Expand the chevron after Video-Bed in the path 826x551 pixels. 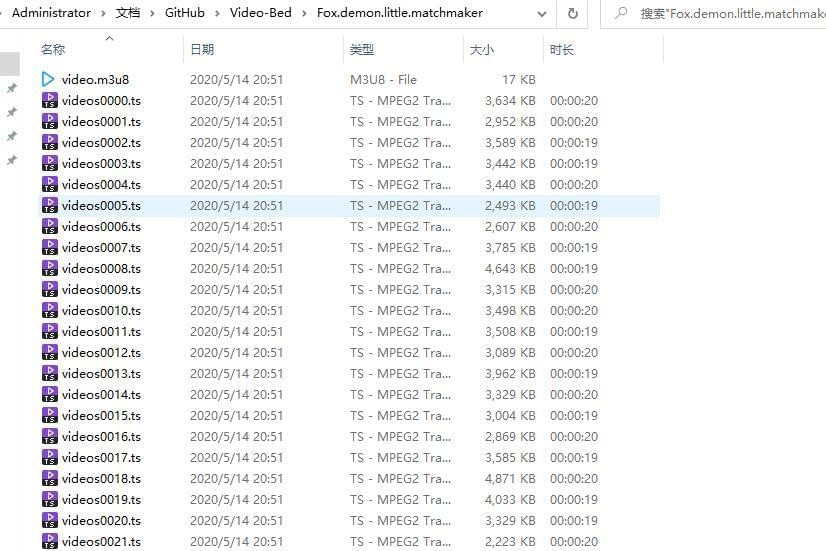click(304, 13)
